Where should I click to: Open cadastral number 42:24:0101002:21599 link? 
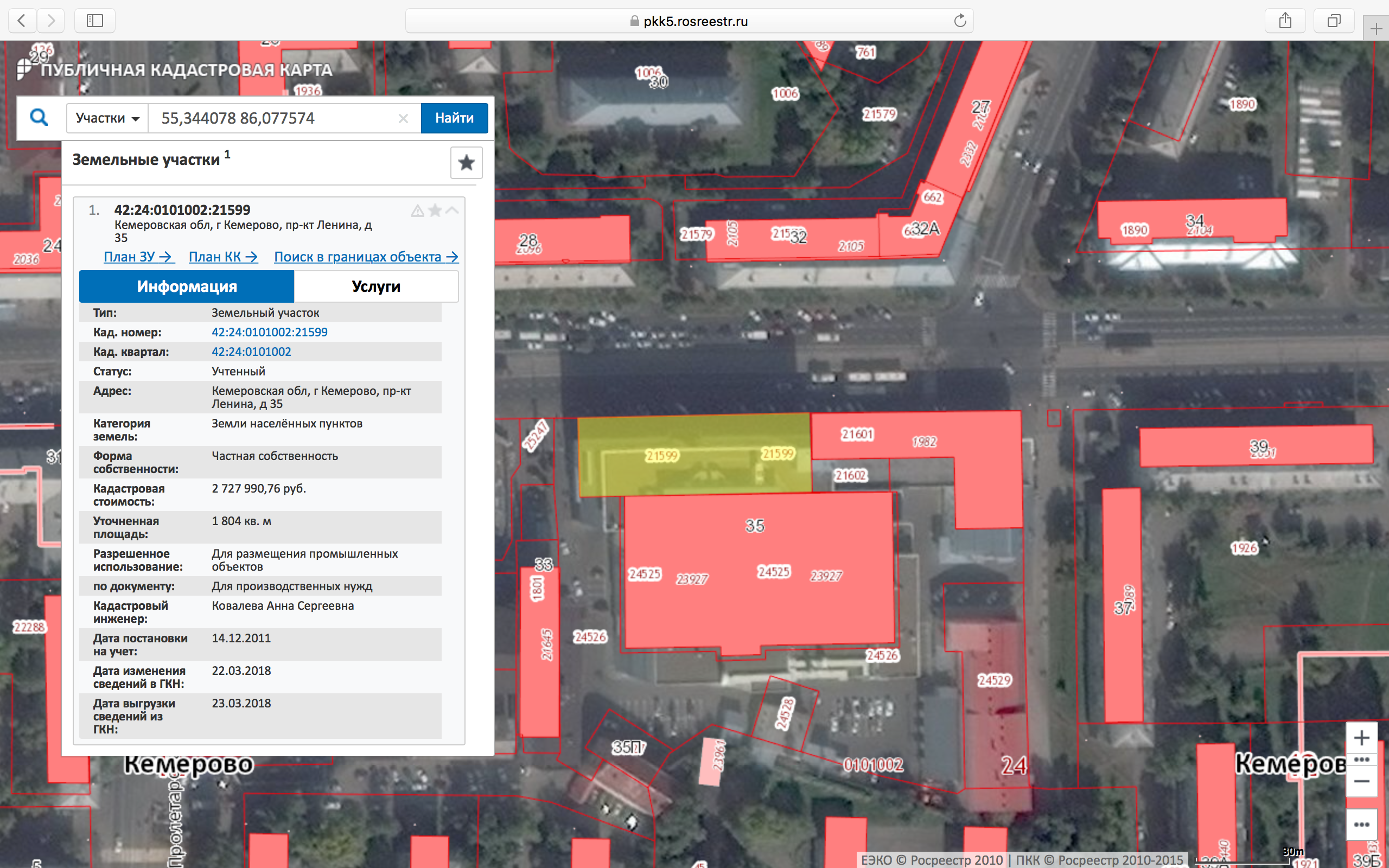point(269,332)
